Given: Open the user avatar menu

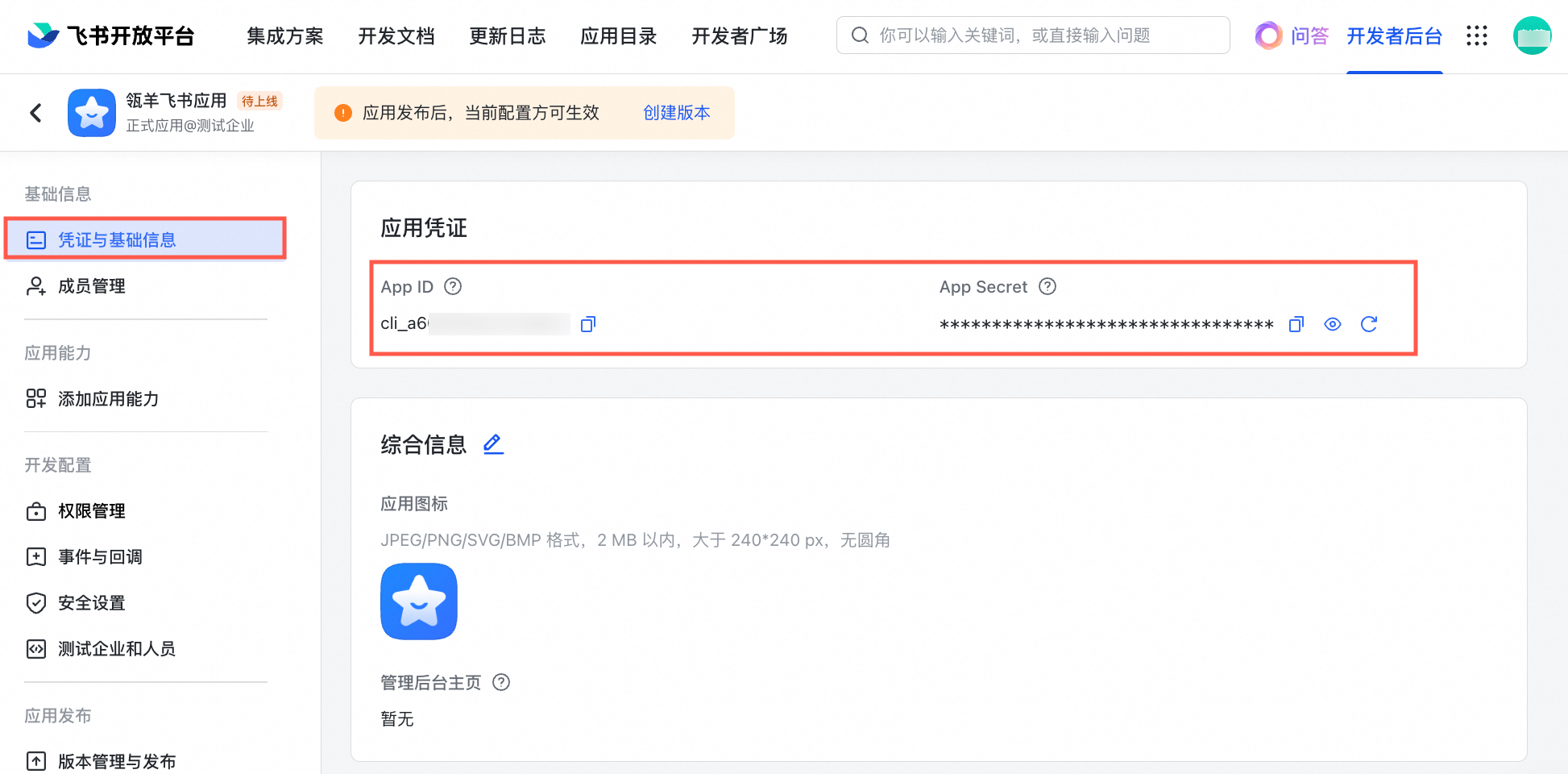Looking at the screenshot, I should point(1532,35).
